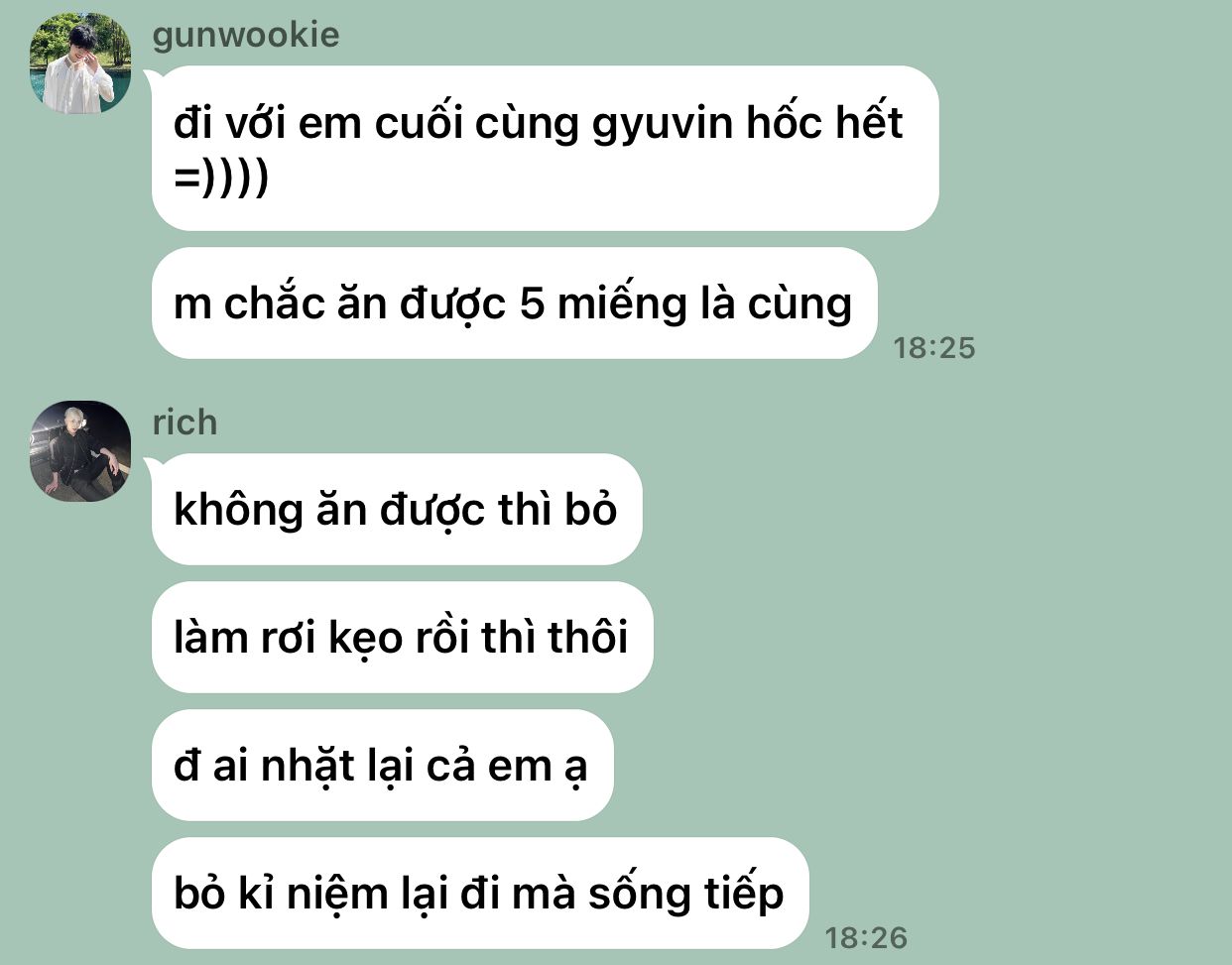Open rich's profile avatar

pyautogui.click(x=80, y=451)
